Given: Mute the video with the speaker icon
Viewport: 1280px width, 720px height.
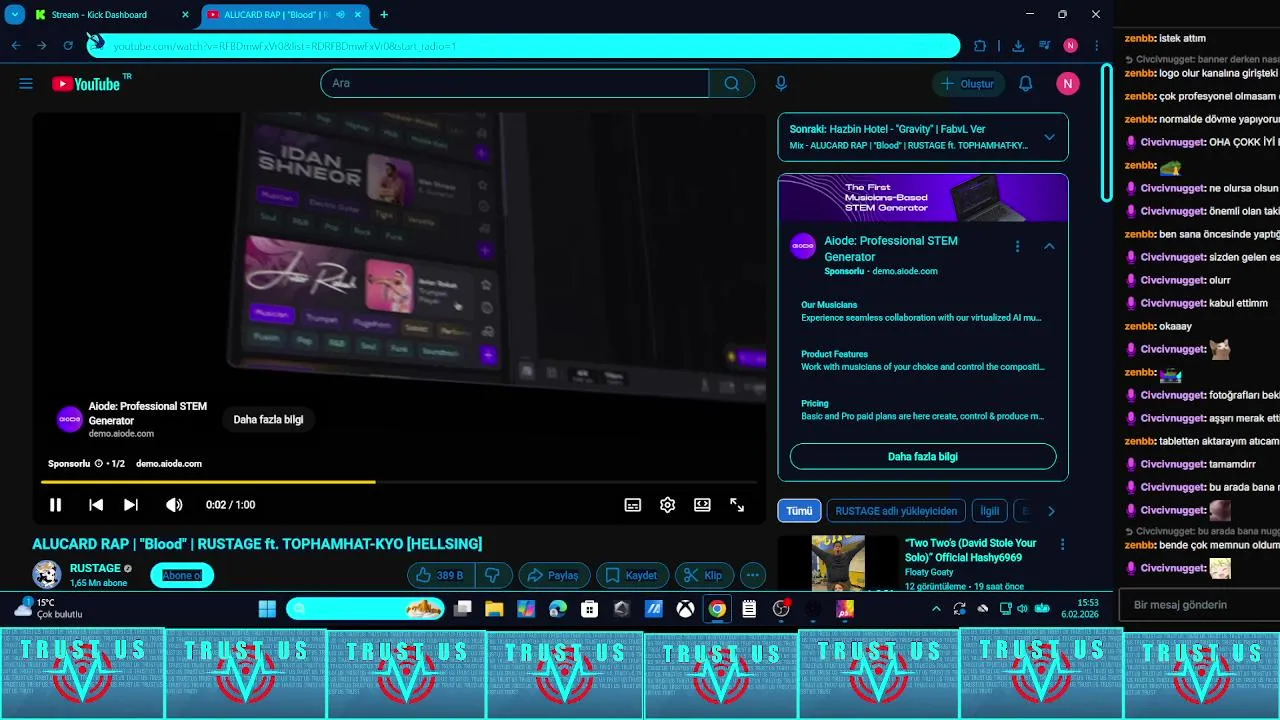Looking at the screenshot, I should tap(174, 505).
